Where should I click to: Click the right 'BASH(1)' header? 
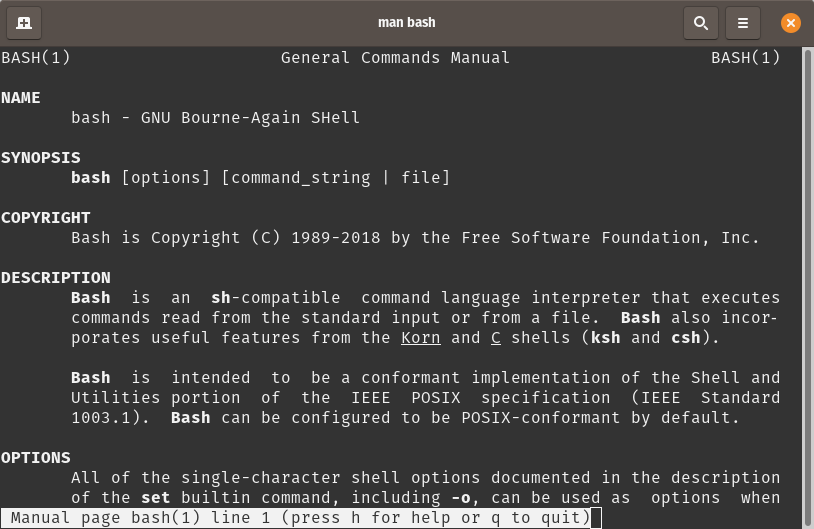pyautogui.click(x=746, y=58)
